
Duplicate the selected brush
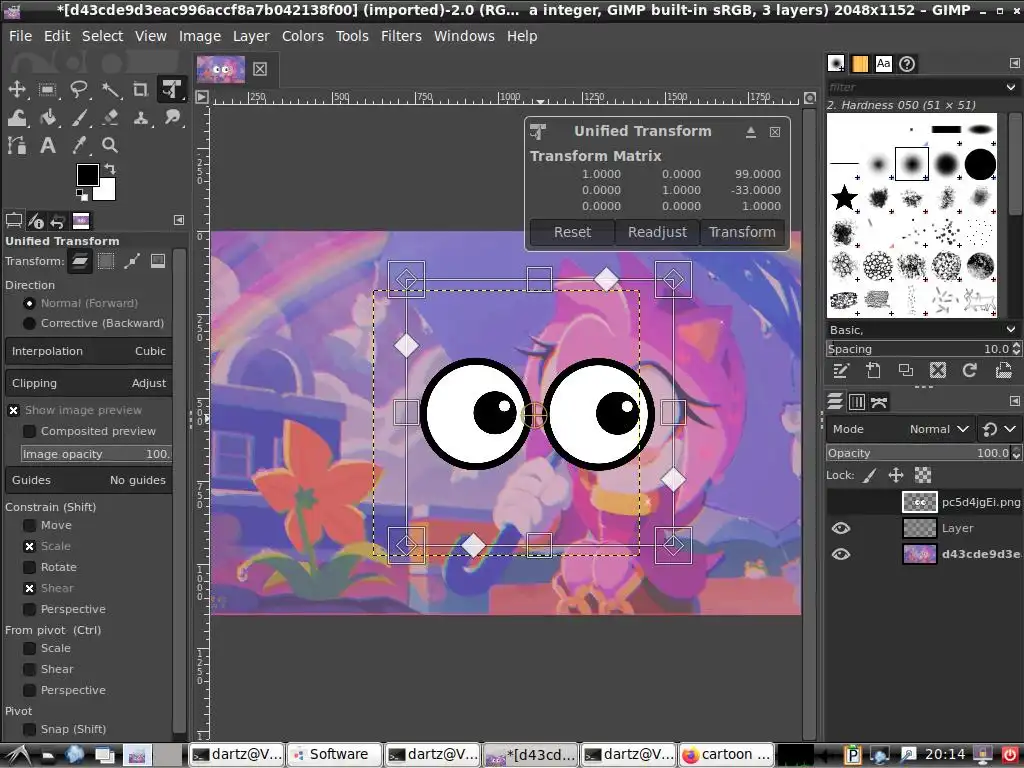pos(906,371)
